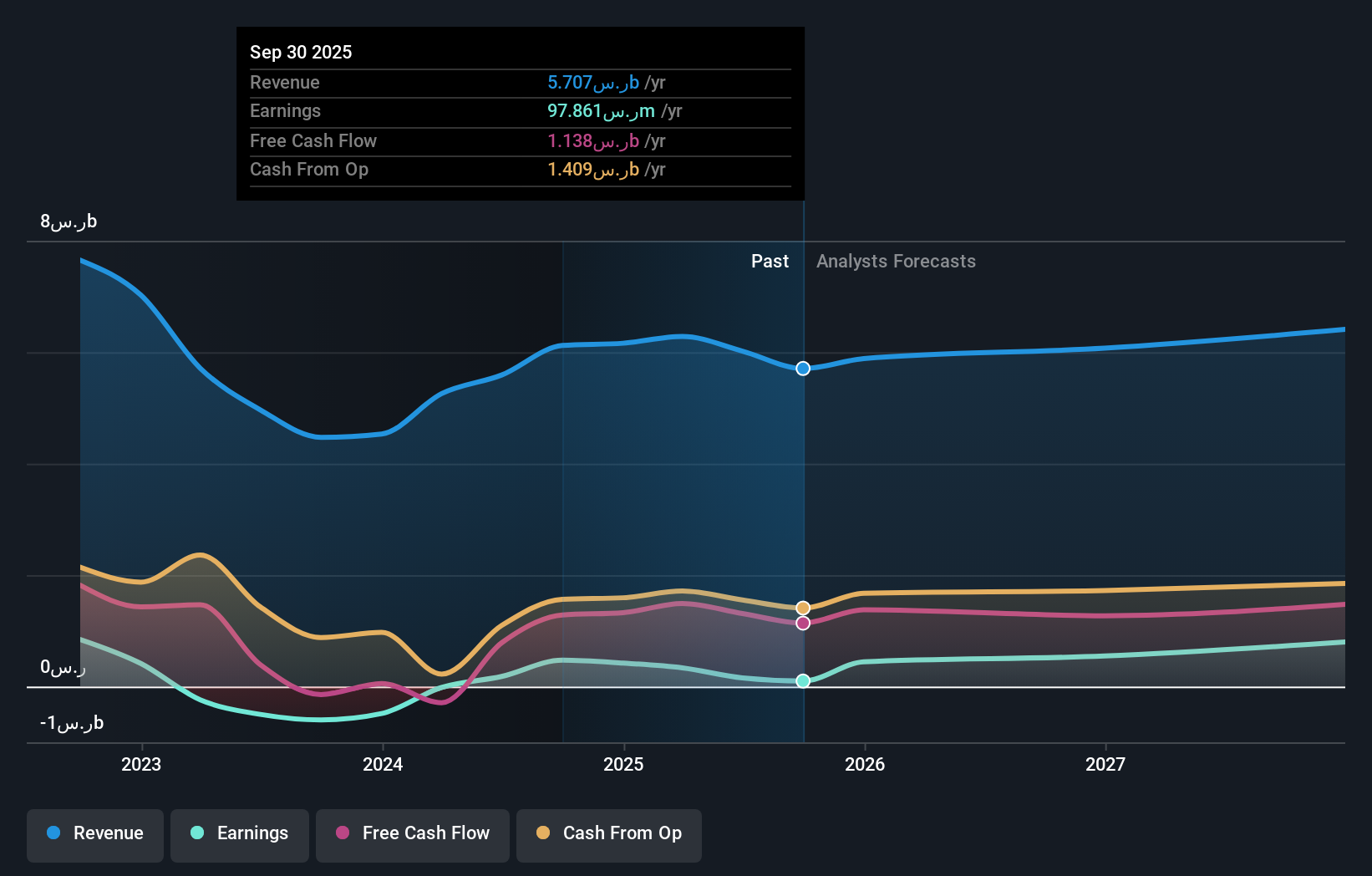Select the Analysts Forecasts section label

click(x=895, y=262)
